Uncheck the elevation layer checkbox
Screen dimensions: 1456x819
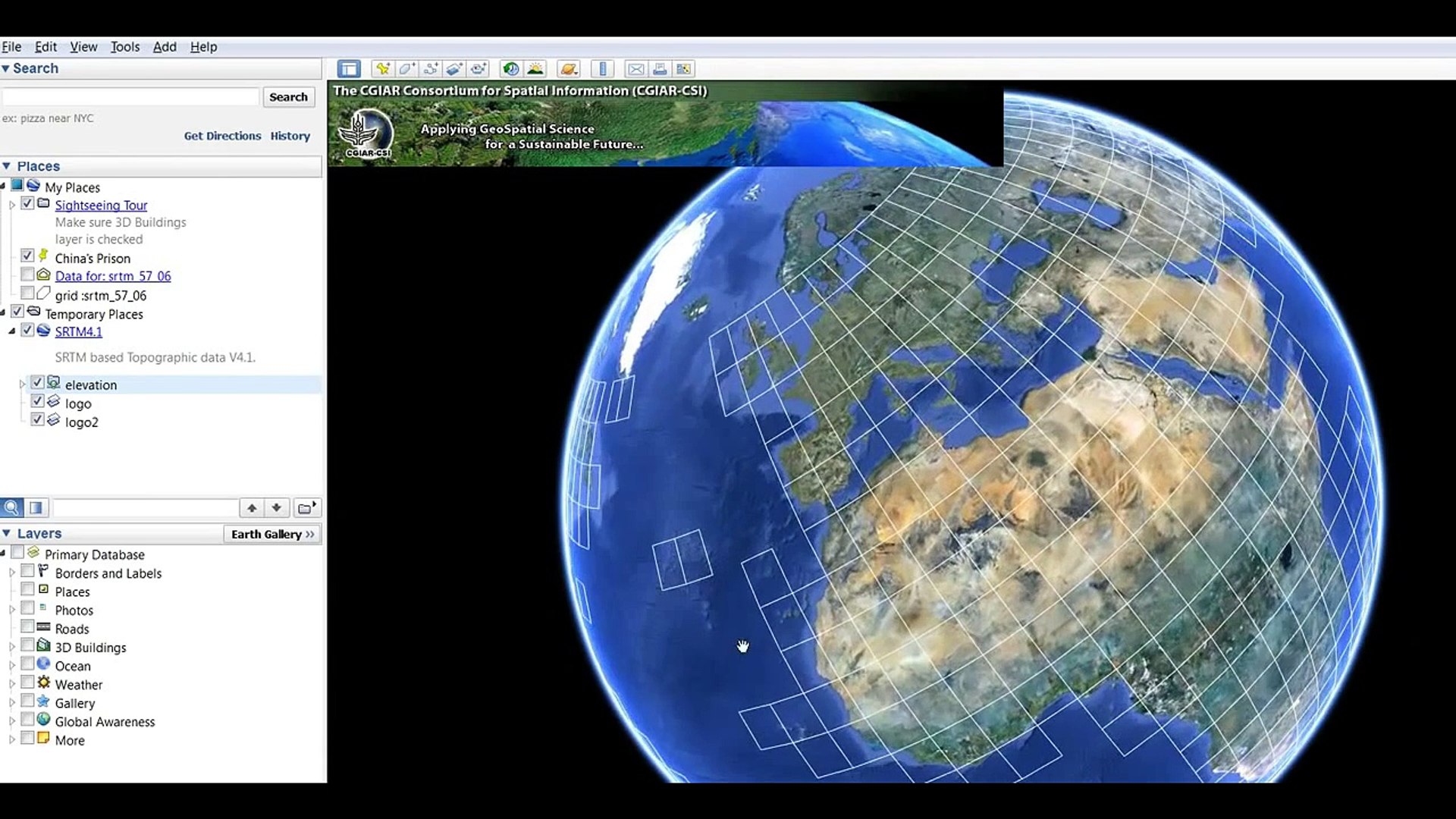point(37,383)
